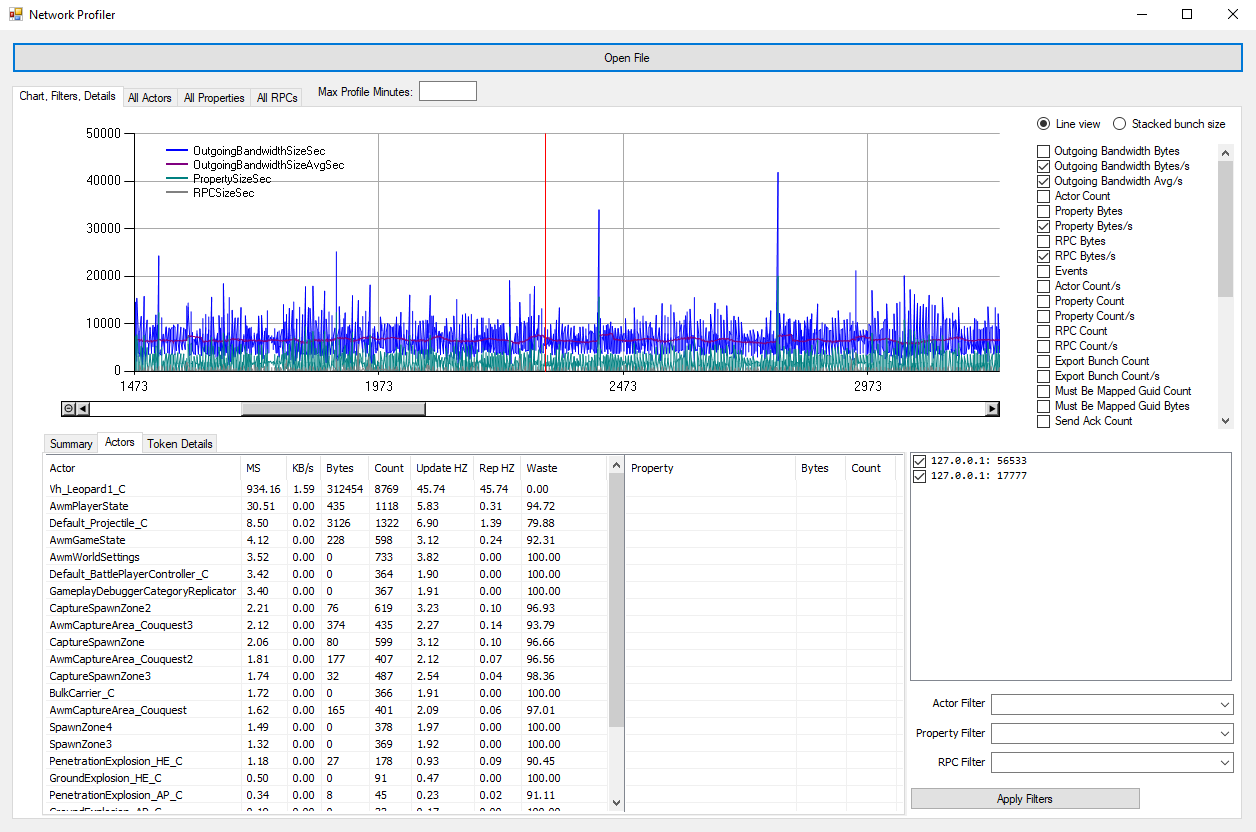The image size is (1256, 832).
Task: Enable the Actor Count checkbox
Action: tap(1044, 196)
